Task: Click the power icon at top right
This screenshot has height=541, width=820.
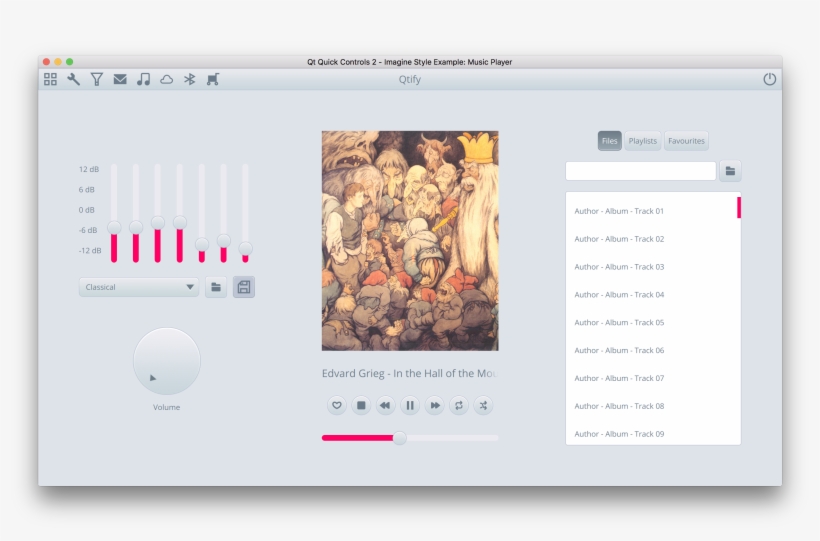Action: (x=769, y=80)
